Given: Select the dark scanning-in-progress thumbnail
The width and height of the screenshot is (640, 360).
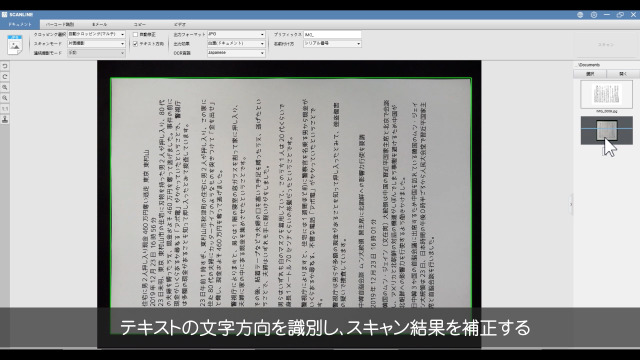Looking at the screenshot, I should tap(607, 130).
